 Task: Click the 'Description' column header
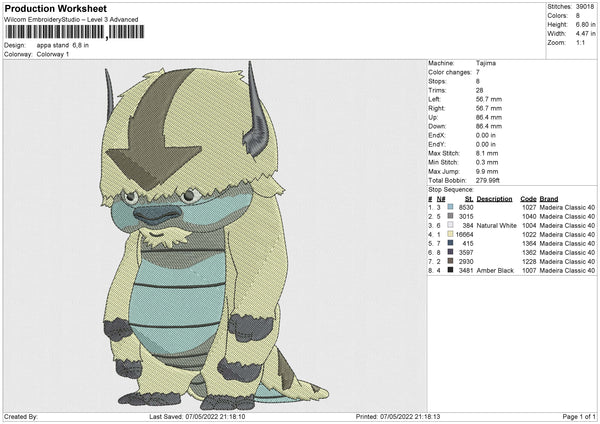[494, 199]
